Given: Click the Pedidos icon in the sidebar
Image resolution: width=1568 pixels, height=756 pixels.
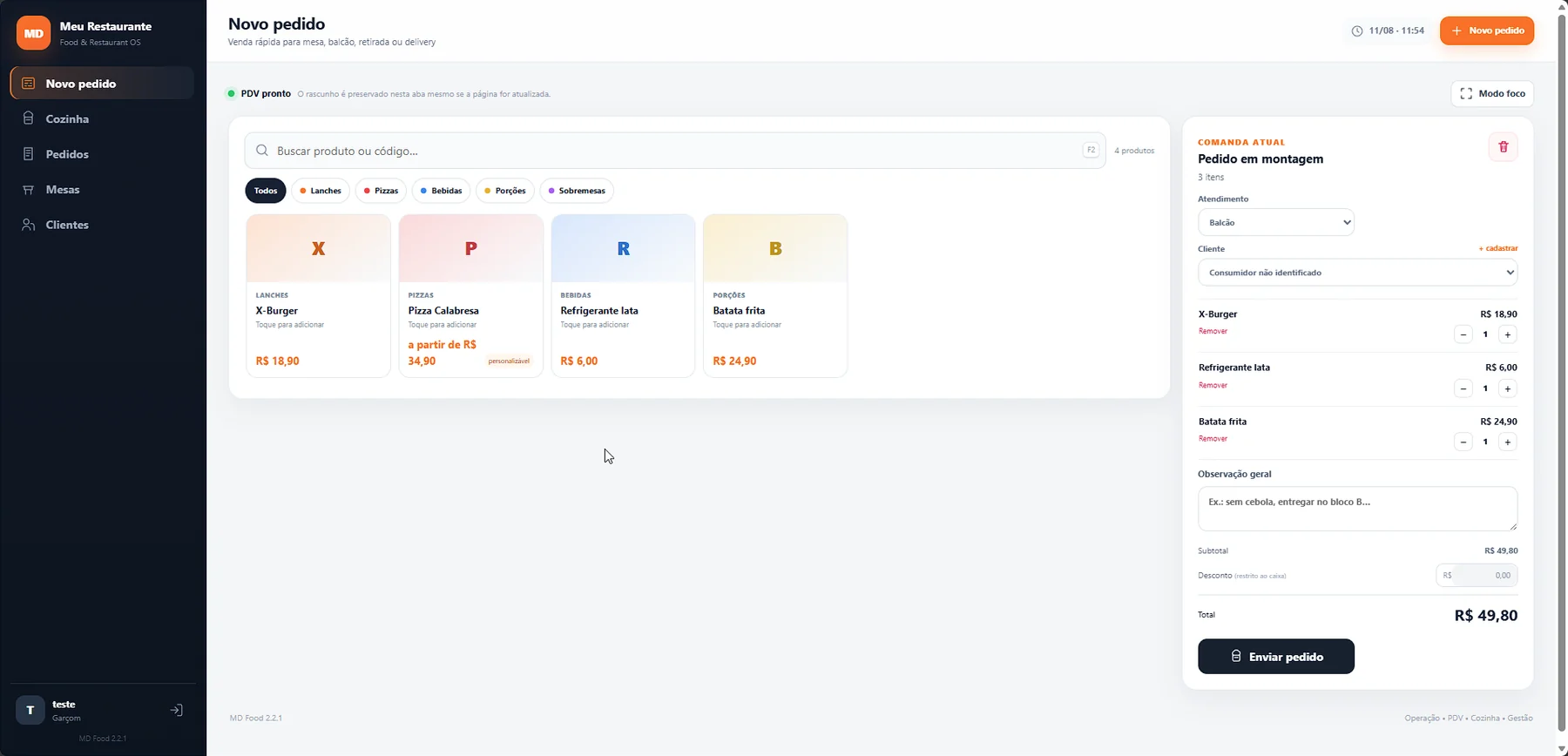Looking at the screenshot, I should click(x=29, y=154).
